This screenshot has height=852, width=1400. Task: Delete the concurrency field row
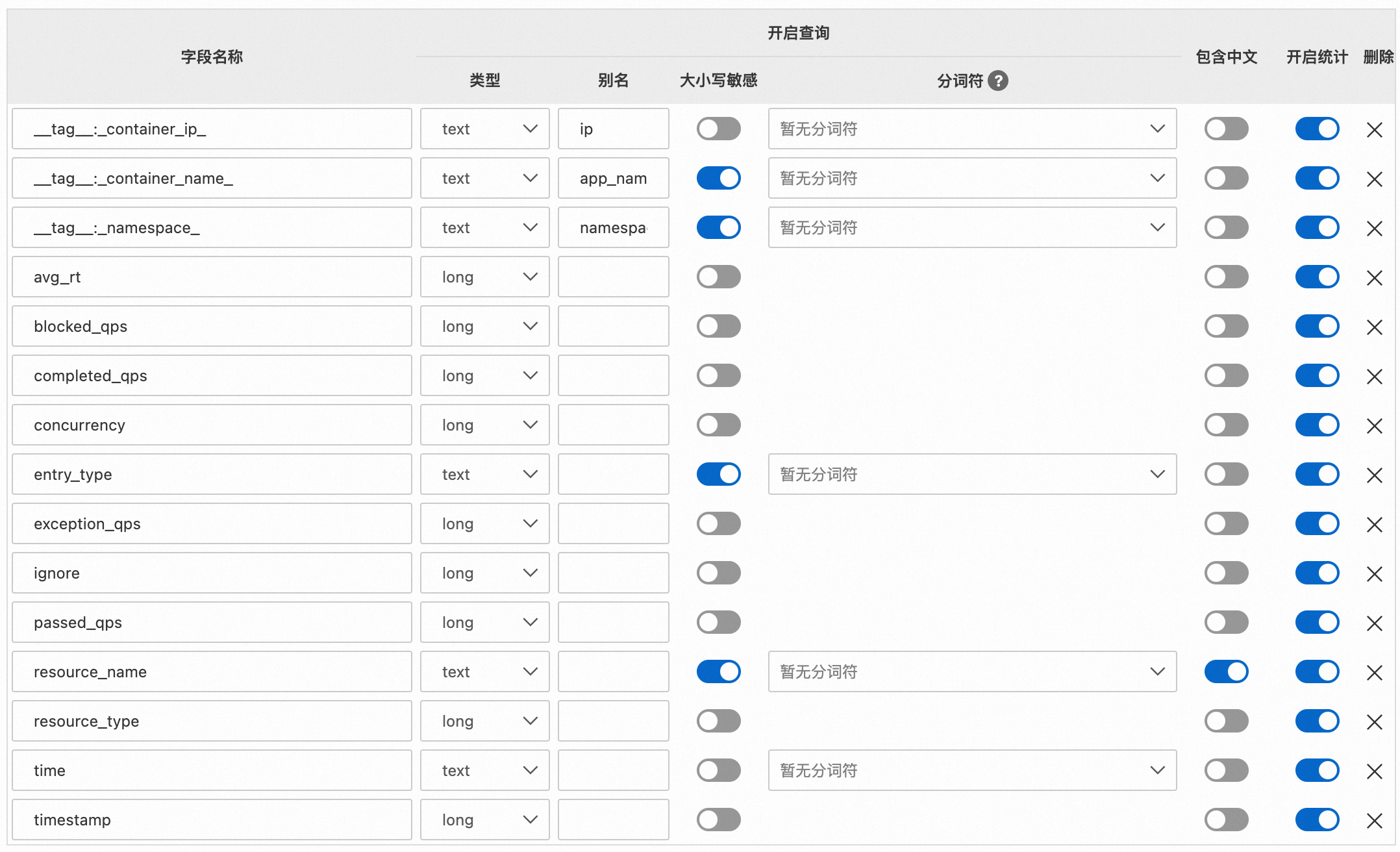pos(1374,426)
